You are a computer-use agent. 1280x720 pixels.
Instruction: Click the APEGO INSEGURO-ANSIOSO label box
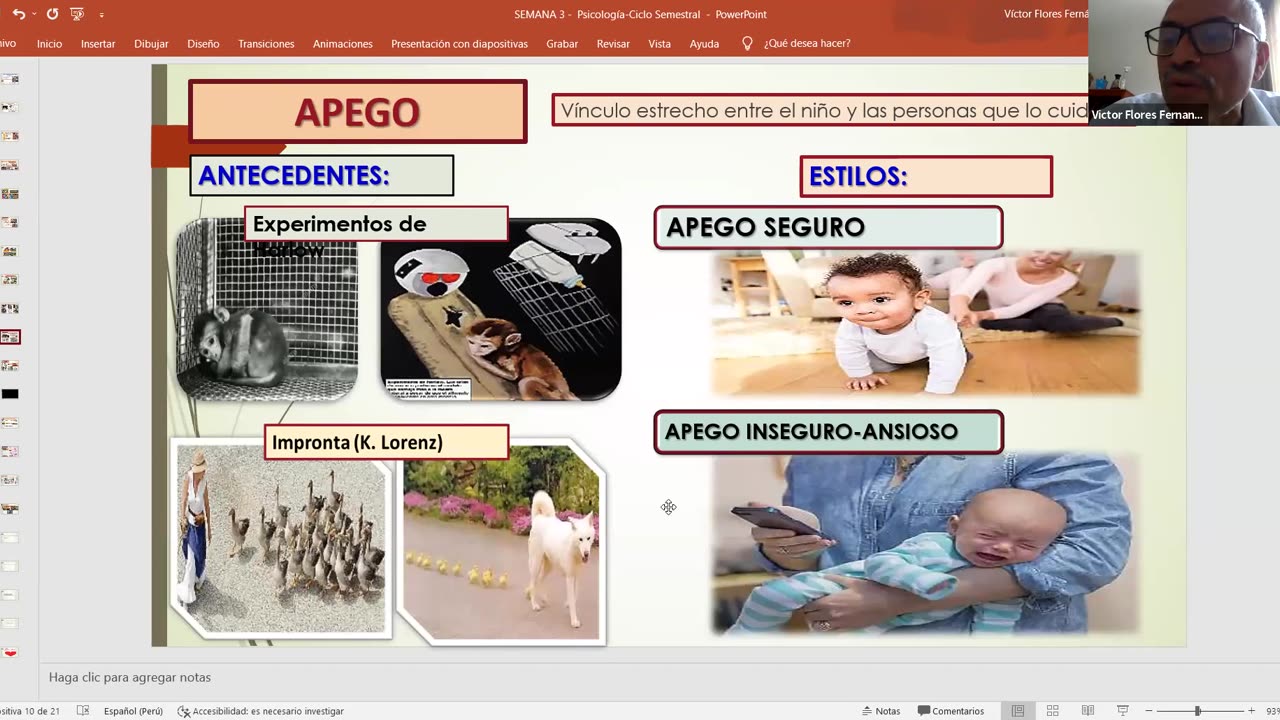point(828,432)
